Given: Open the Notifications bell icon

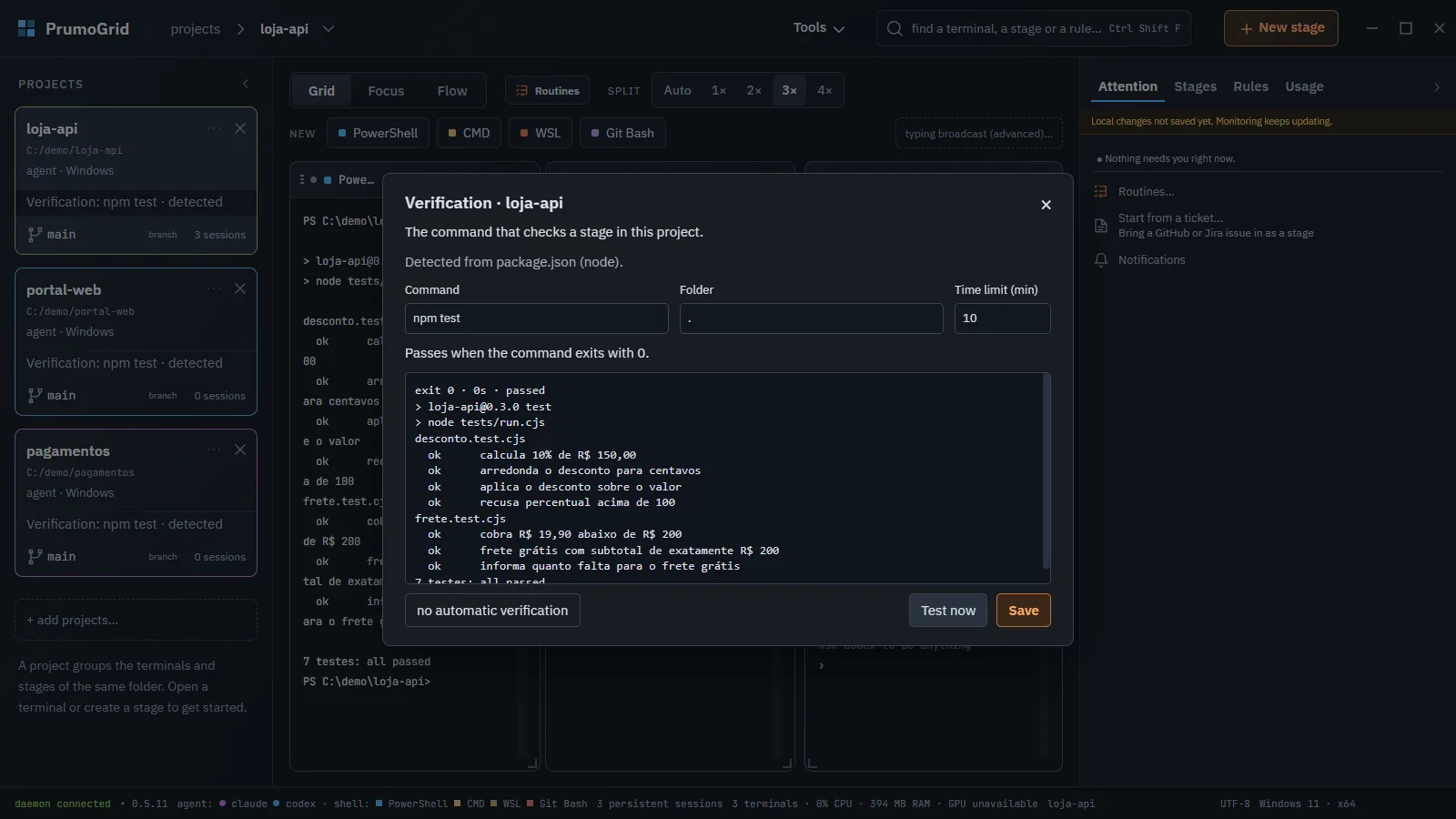Looking at the screenshot, I should [1100, 260].
